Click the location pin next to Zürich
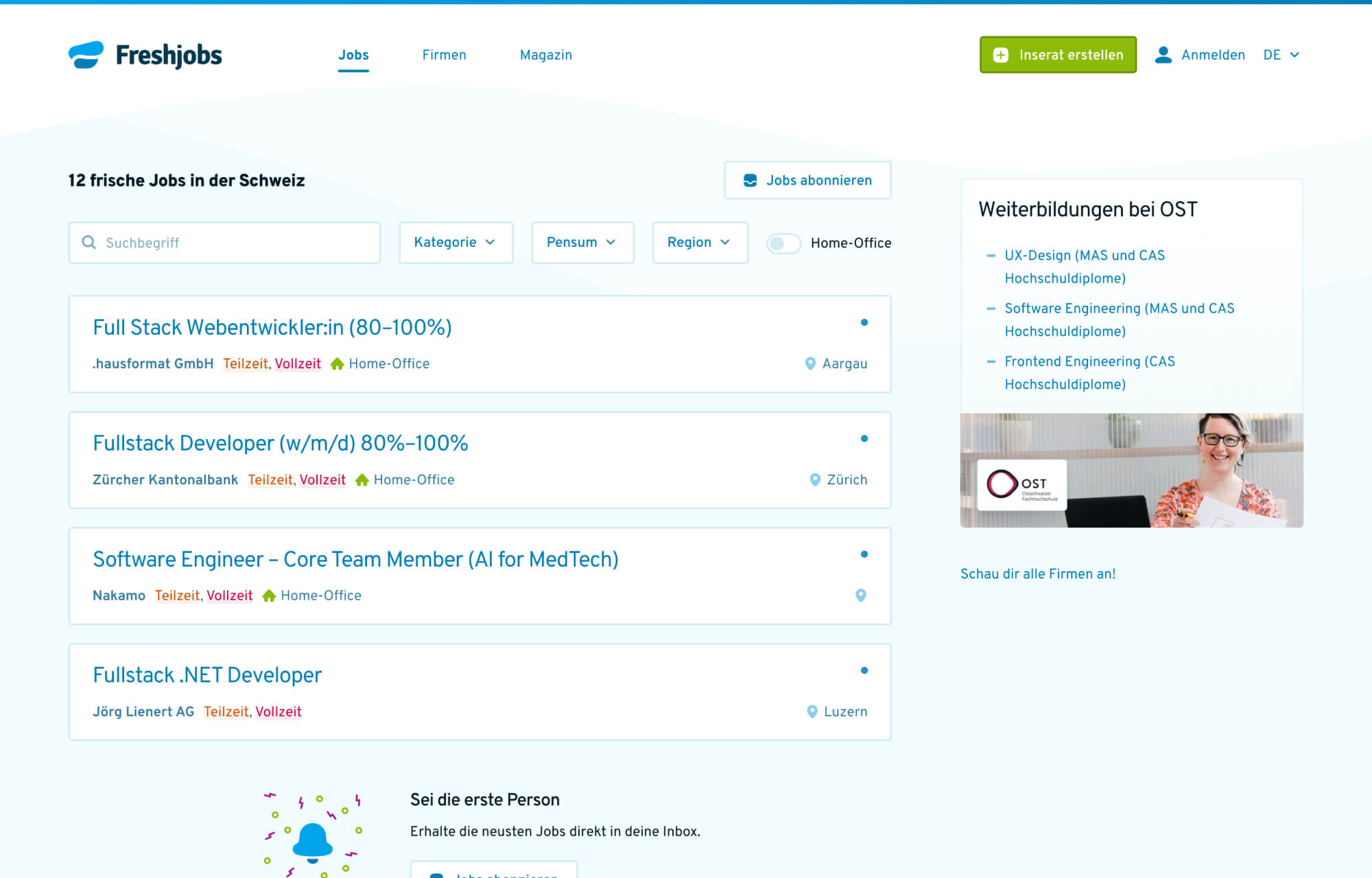1372x878 pixels. 815,479
